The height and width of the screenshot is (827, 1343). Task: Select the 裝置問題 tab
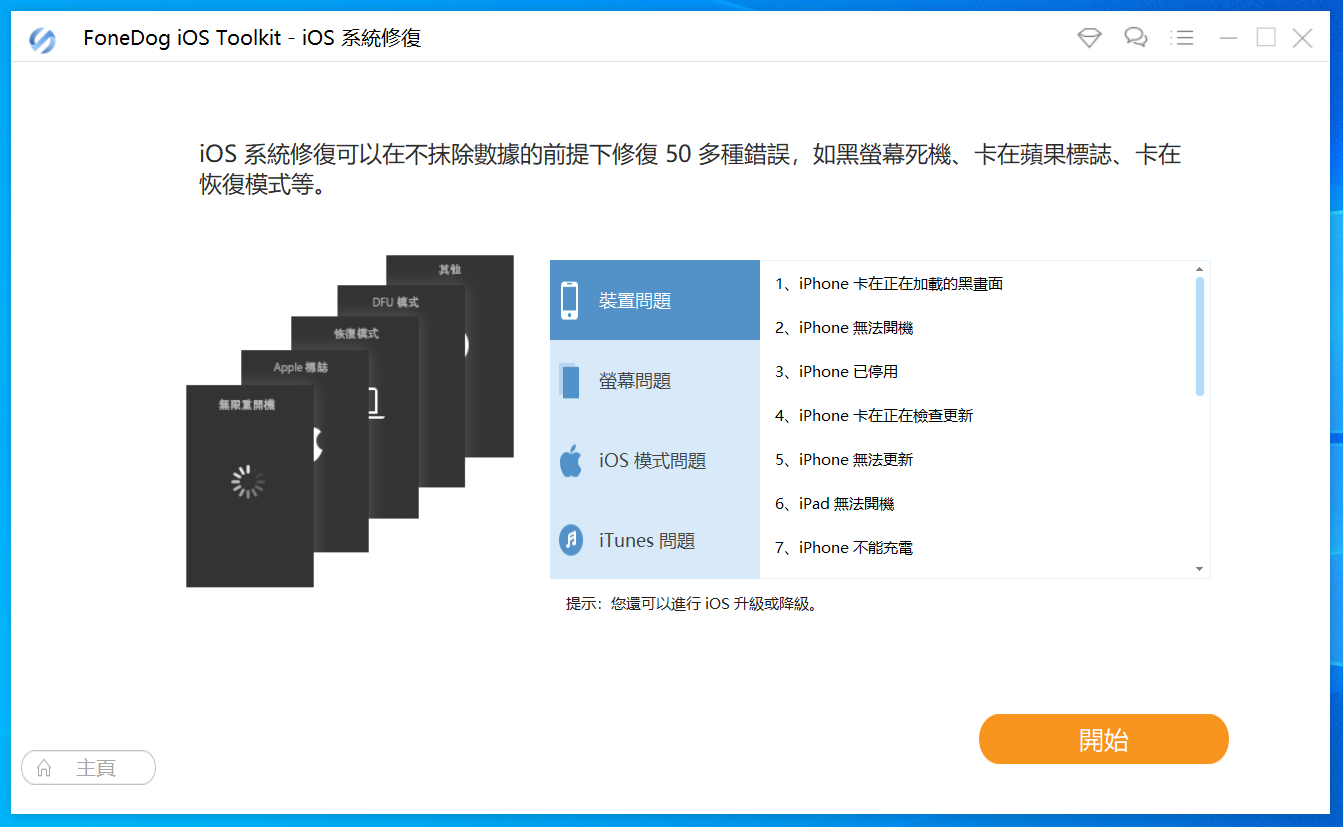coord(655,300)
